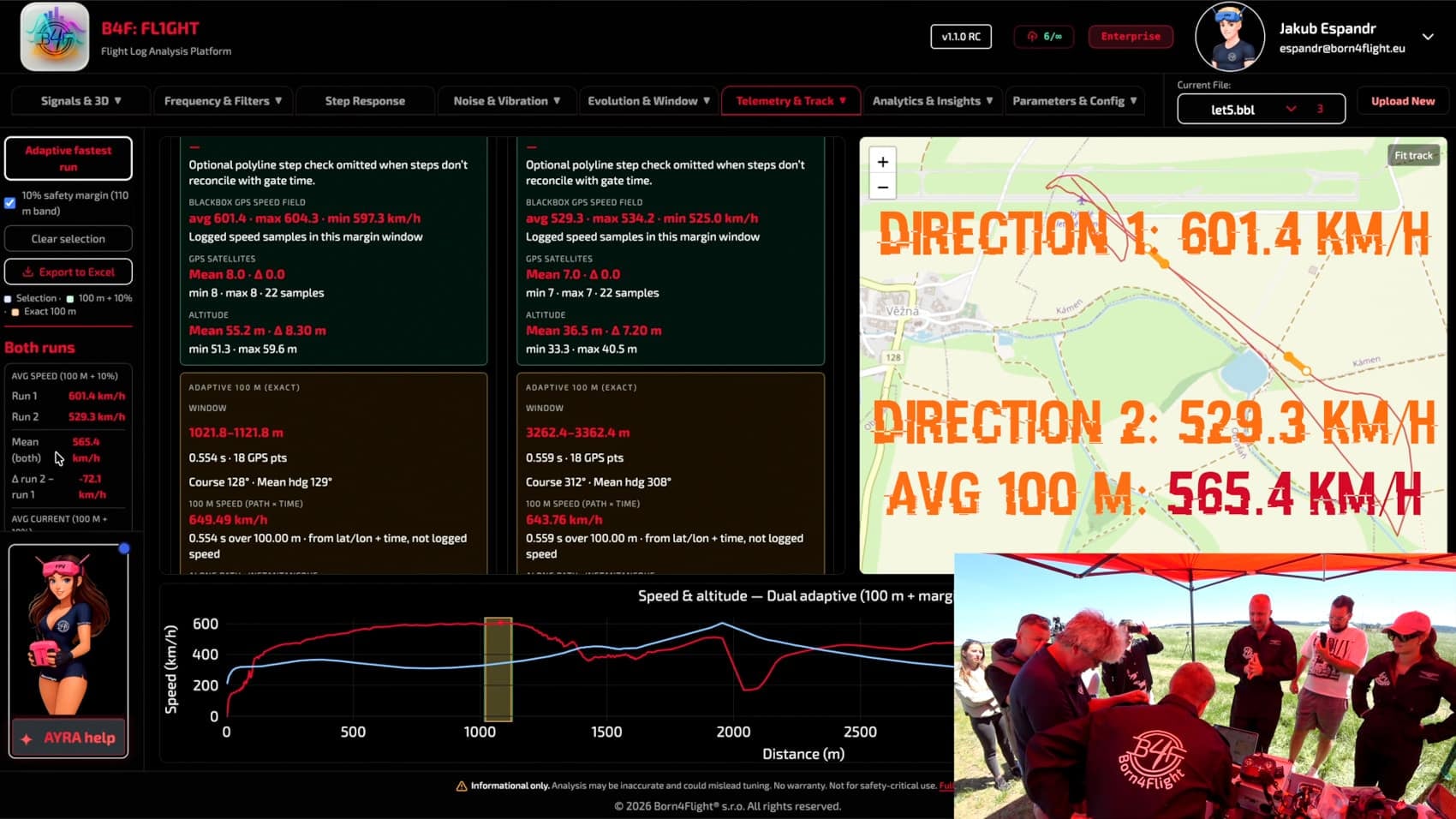Viewport: 1456px width, 819px height.
Task: Click the window value 3262.4–3362.4 m
Action: tap(578, 433)
